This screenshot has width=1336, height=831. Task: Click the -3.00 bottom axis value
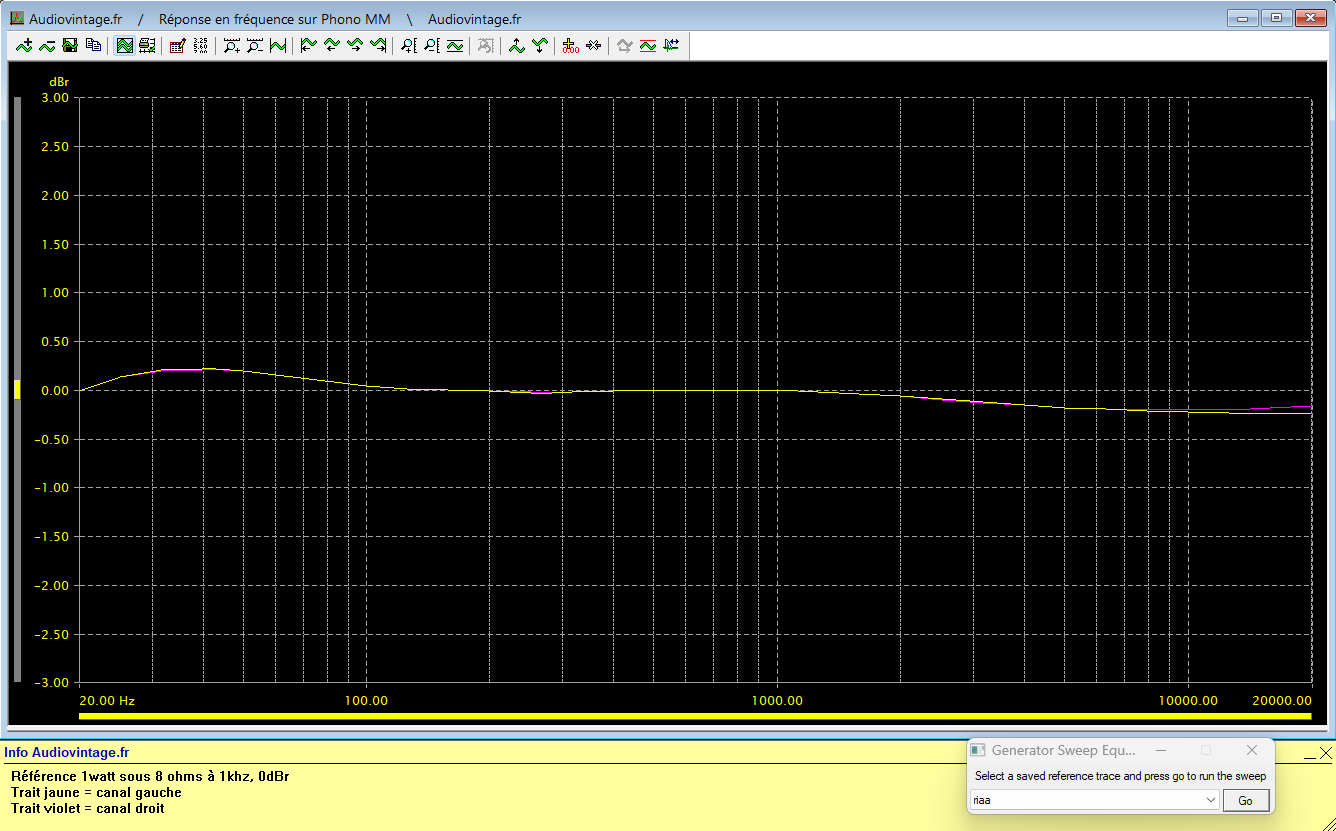point(53,683)
